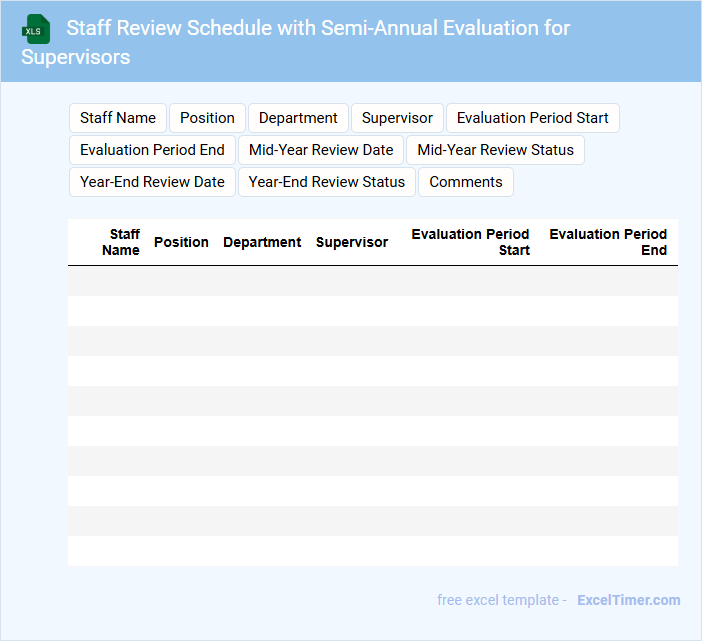Image resolution: width=702 pixels, height=641 pixels.
Task: Click the Year-End Review Date tag
Action: pyautogui.click(x=152, y=182)
